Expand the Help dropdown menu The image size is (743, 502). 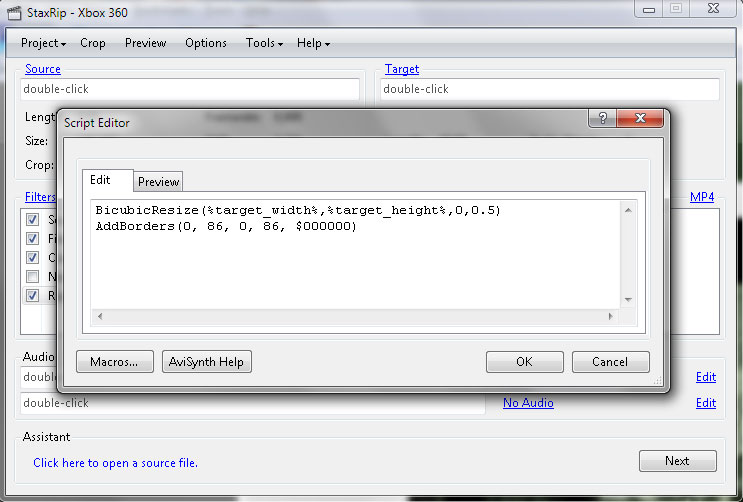coord(313,43)
